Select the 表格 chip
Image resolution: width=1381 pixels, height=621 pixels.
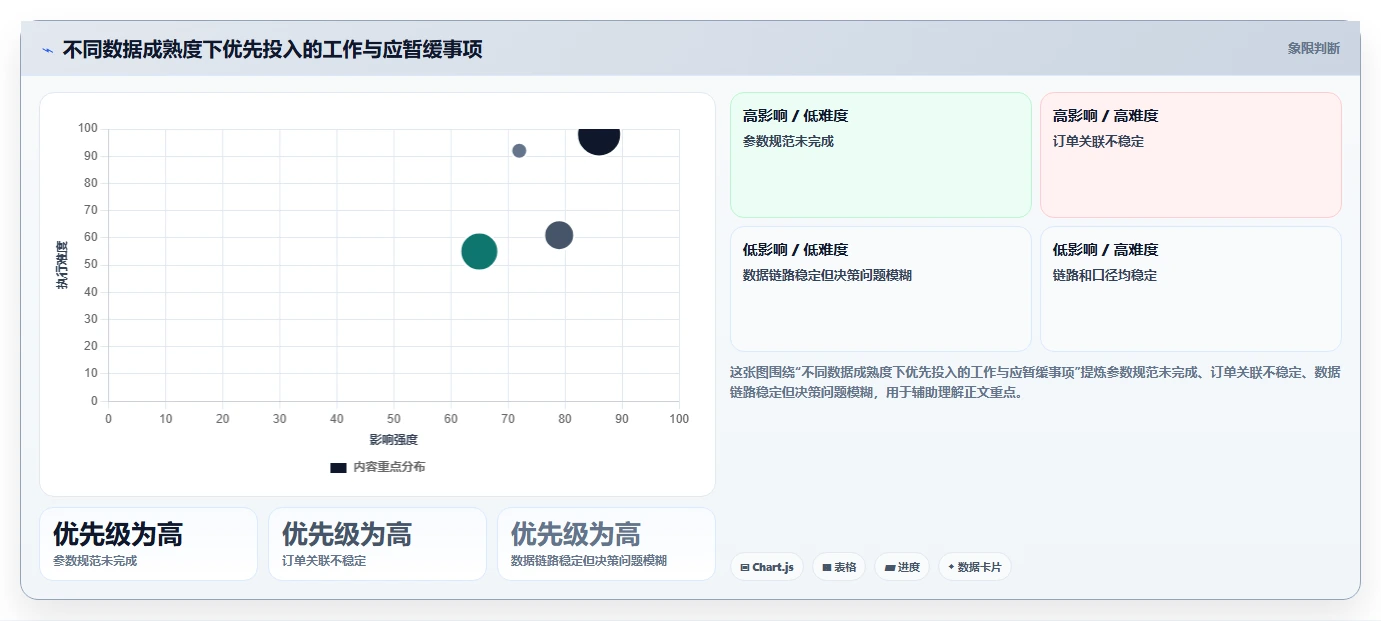[x=839, y=567]
